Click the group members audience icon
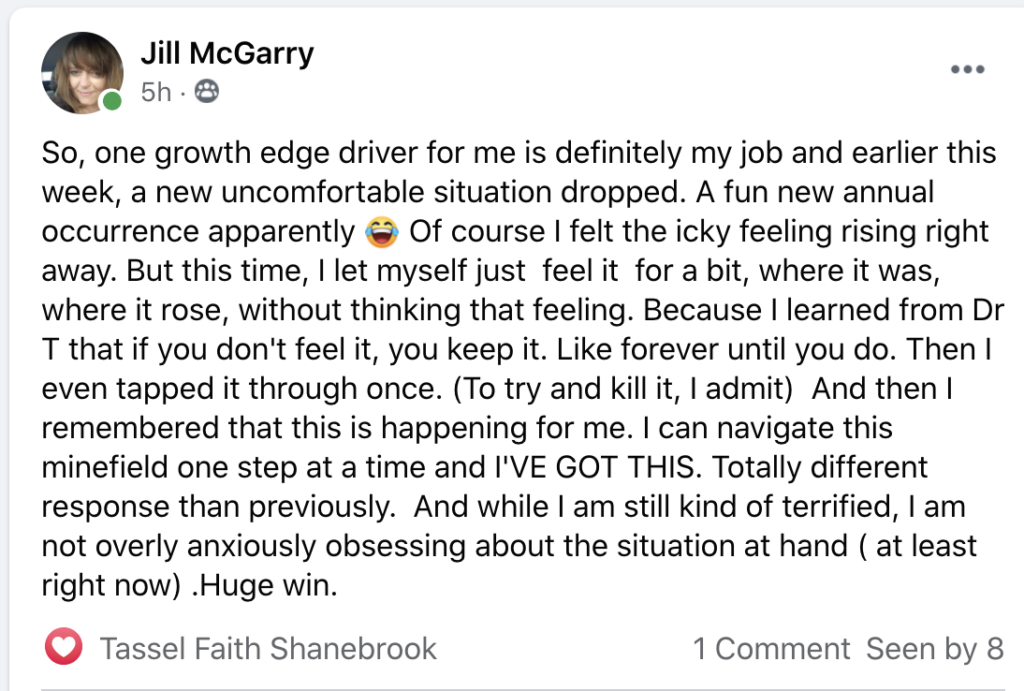 [x=206, y=91]
